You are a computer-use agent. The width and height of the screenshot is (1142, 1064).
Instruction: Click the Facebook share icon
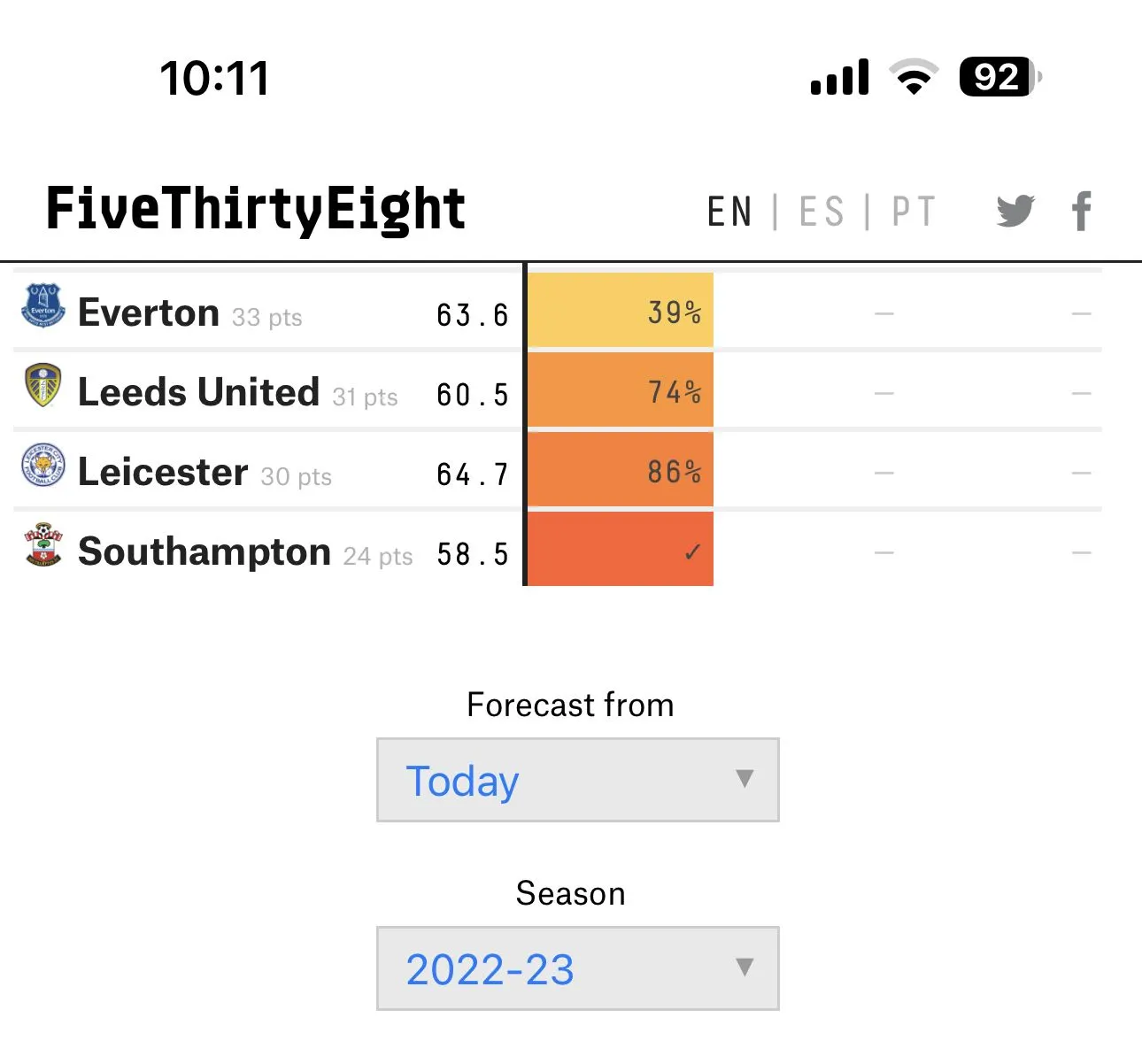coord(1081,211)
